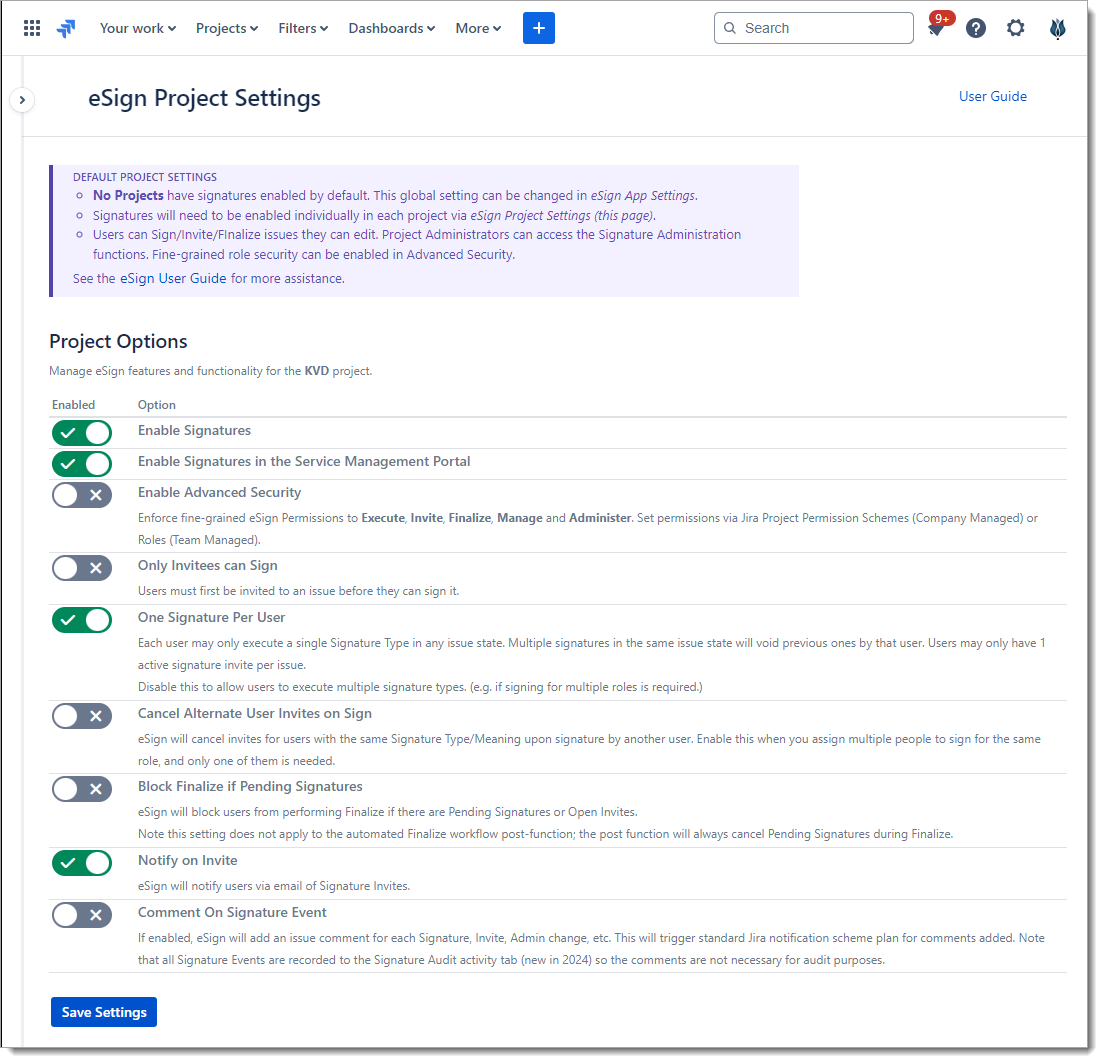
Task: Click the blue plus Create button
Action: tap(538, 28)
